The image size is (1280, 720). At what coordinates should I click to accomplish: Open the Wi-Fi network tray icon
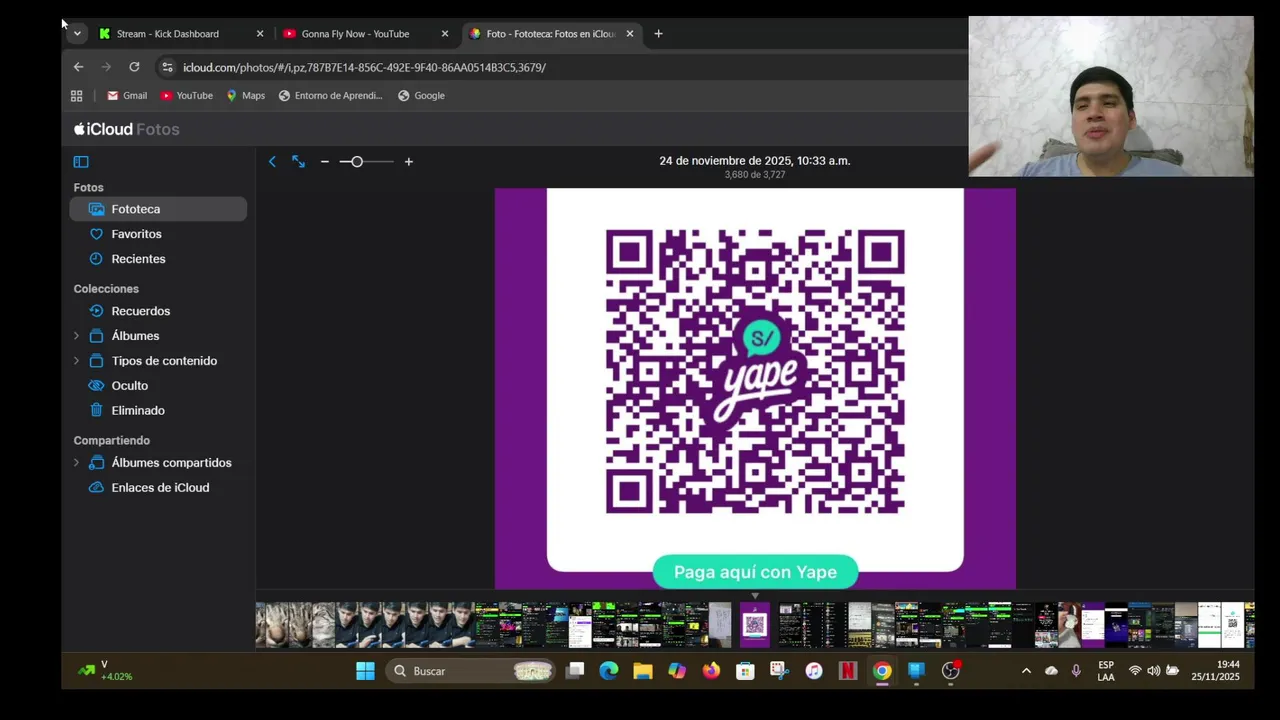(x=1135, y=671)
